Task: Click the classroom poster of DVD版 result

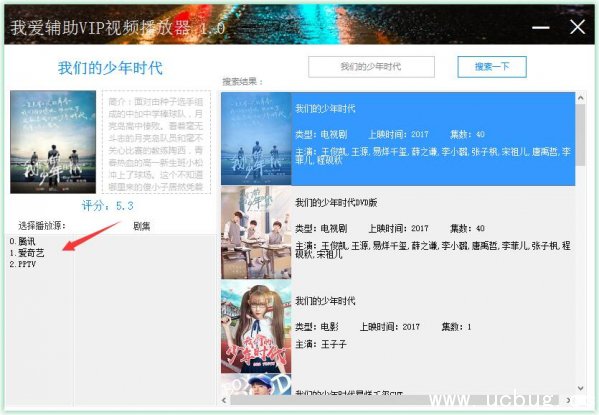Action: (x=256, y=232)
